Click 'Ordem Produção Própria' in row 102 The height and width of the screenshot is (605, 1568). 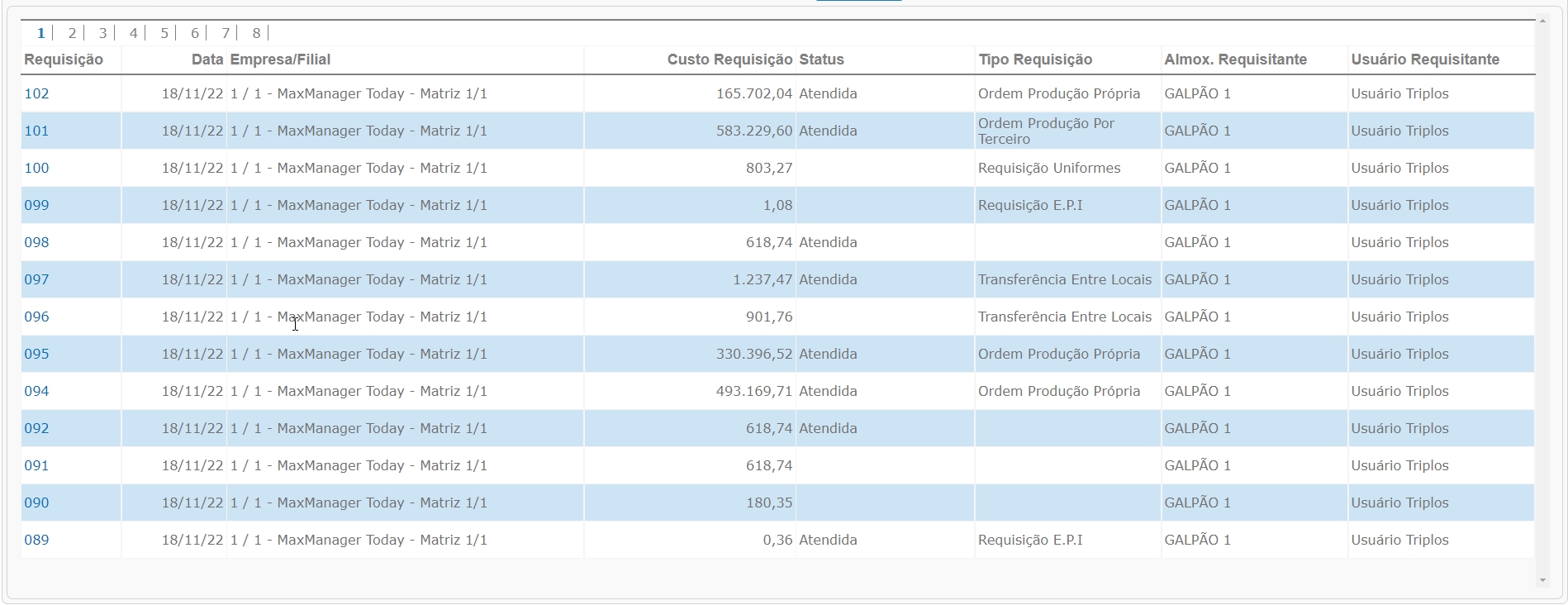click(1059, 93)
